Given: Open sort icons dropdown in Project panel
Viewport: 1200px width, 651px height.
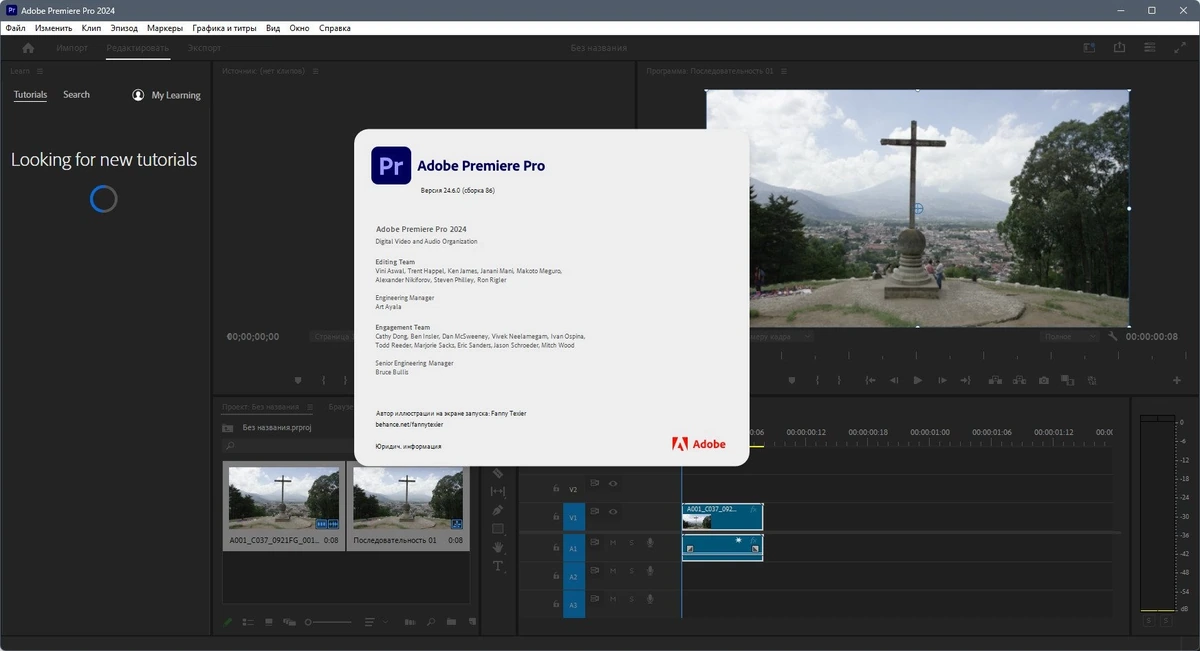Looking at the screenshot, I should tap(375, 622).
